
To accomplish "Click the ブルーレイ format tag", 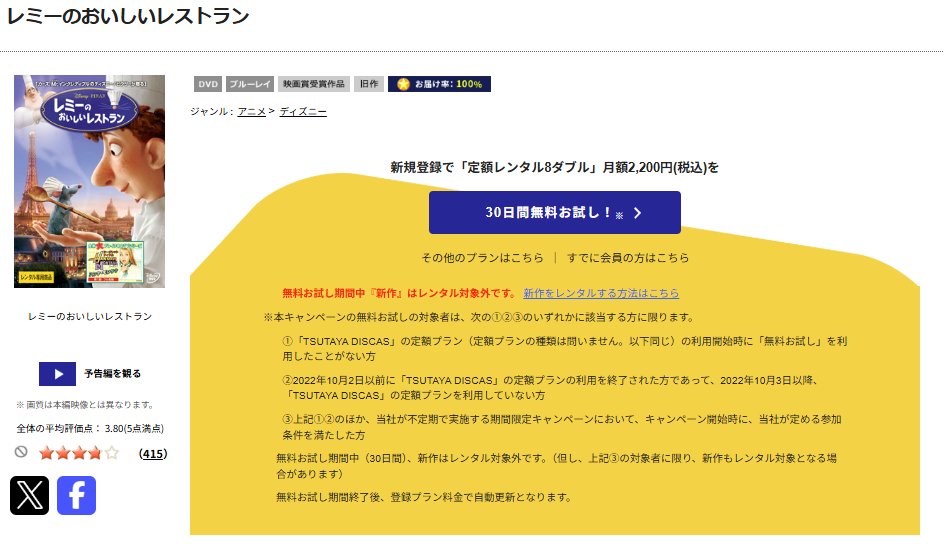I will (x=250, y=84).
